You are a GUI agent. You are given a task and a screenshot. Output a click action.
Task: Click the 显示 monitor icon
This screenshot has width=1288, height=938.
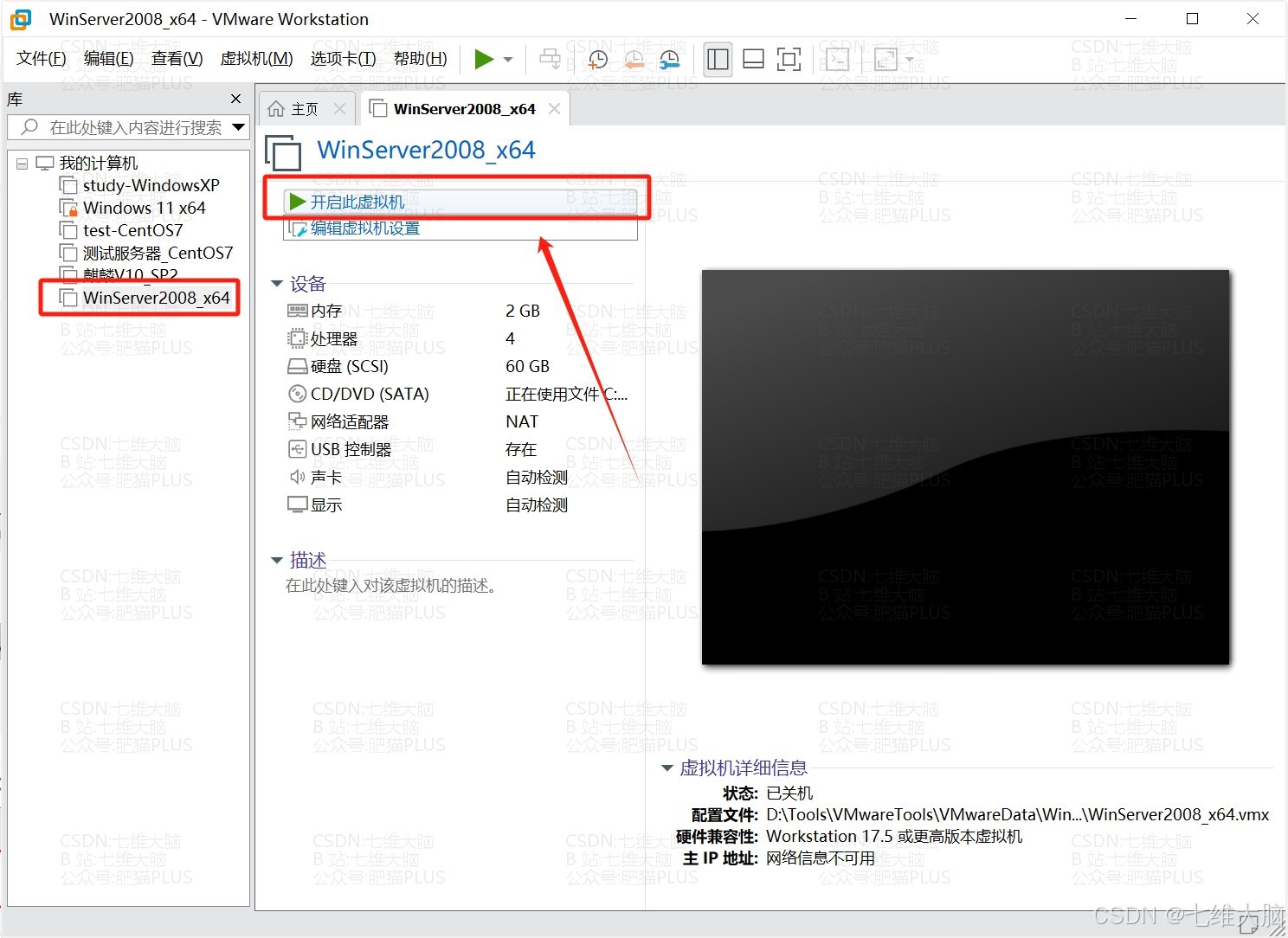pyautogui.click(x=297, y=504)
